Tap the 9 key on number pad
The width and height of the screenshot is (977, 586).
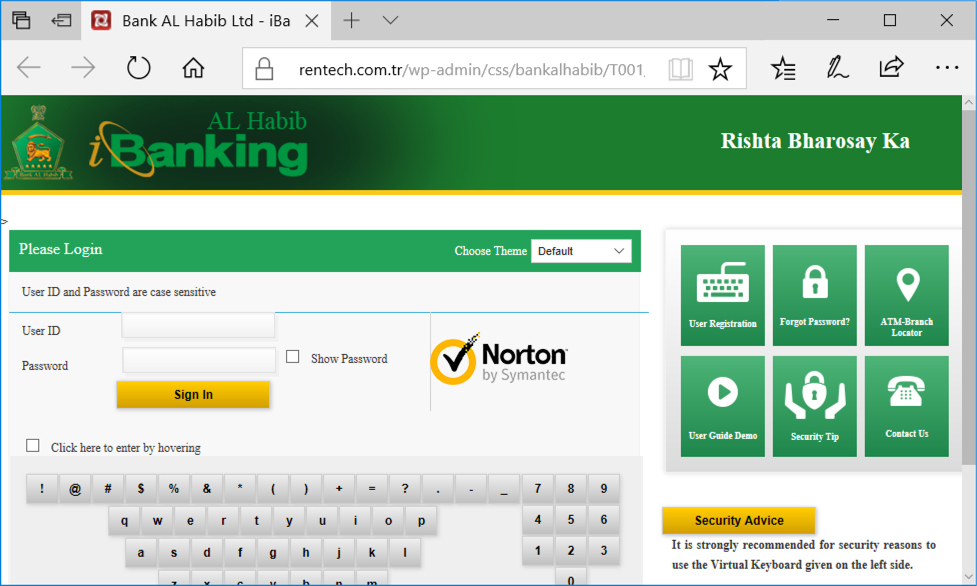[604, 489]
